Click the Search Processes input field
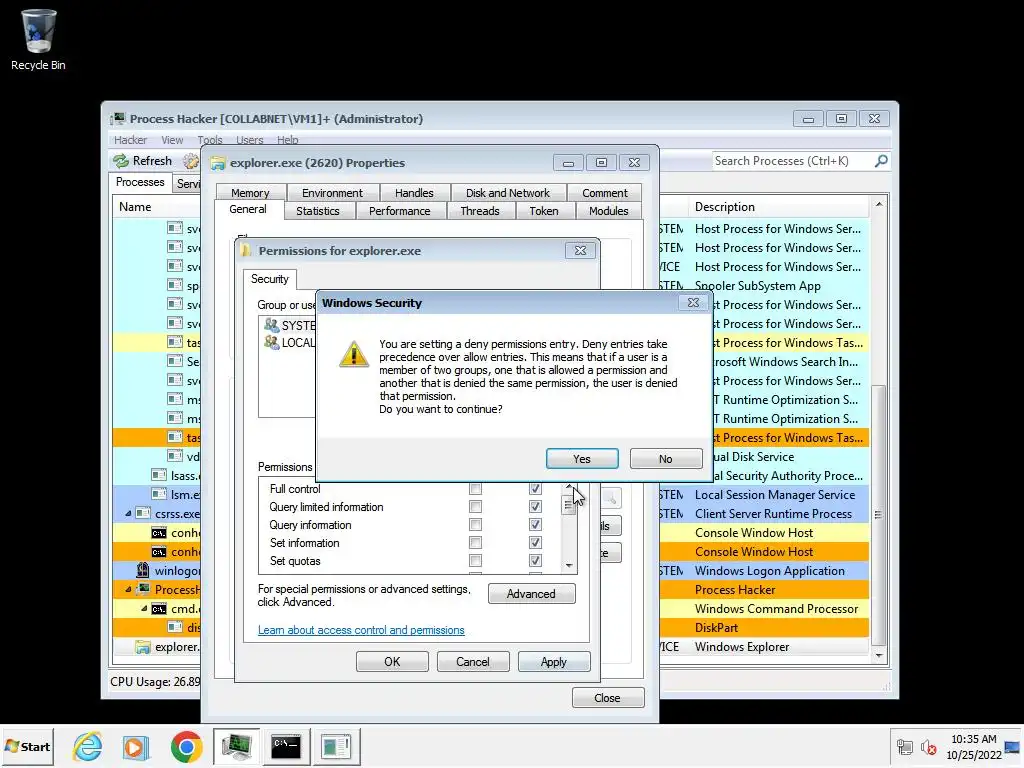Viewport: 1024px width, 768px height. point(793,161)
